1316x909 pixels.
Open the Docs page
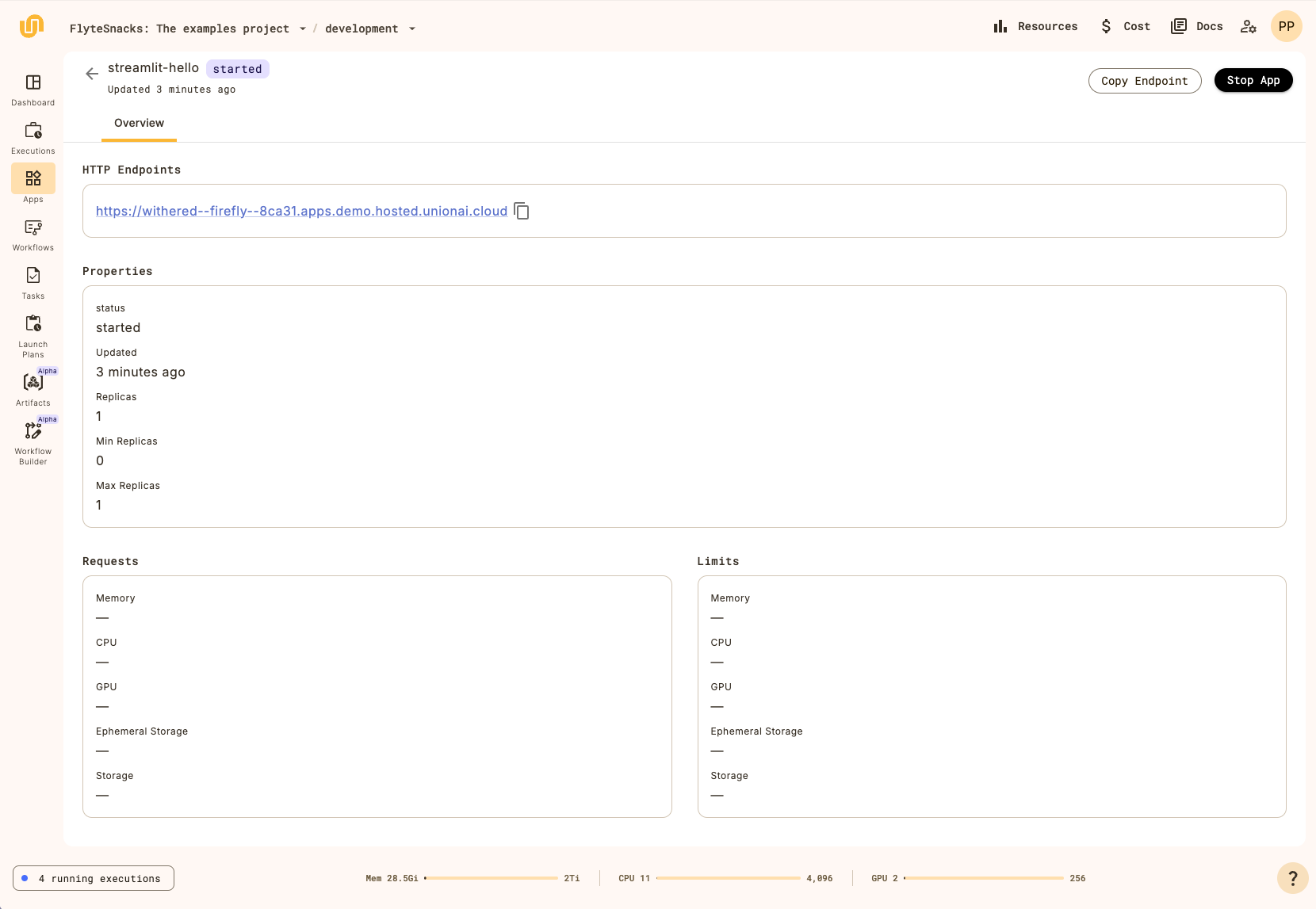click(x=1197, y=26)
